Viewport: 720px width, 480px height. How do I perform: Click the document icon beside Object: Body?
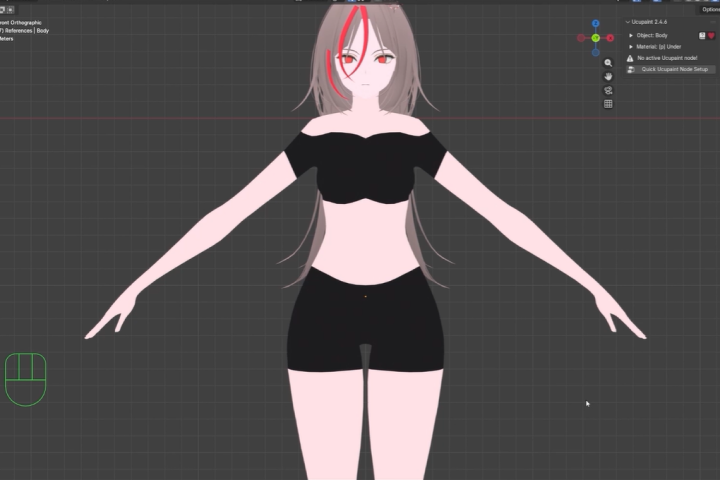pyautogui.click(x=702, y=35)
